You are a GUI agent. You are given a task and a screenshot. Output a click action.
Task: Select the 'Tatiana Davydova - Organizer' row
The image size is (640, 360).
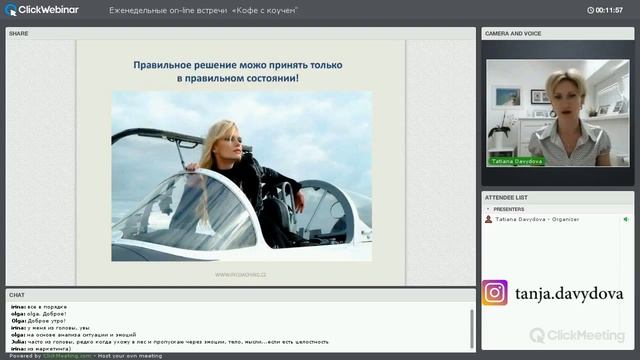557,220
